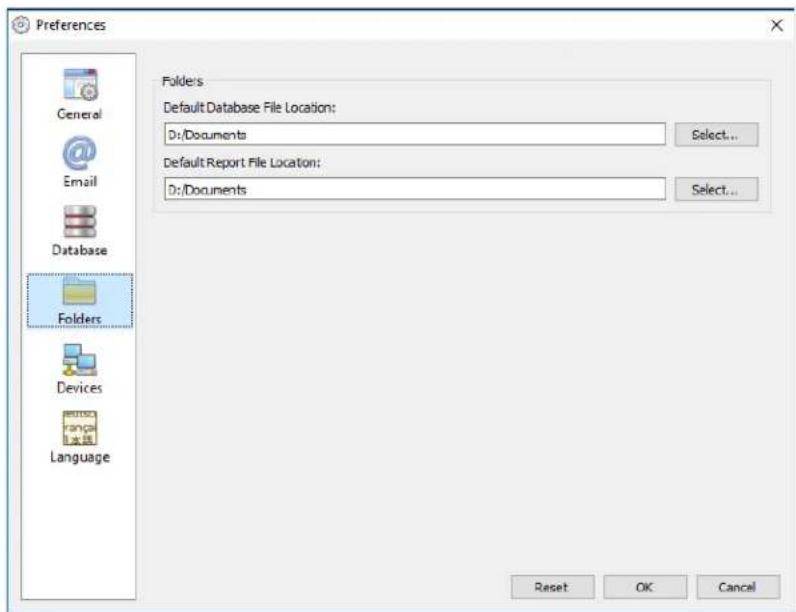796x612 pixels.
Task: Click the Preferences gear icon in title bar
Action: 21,25
